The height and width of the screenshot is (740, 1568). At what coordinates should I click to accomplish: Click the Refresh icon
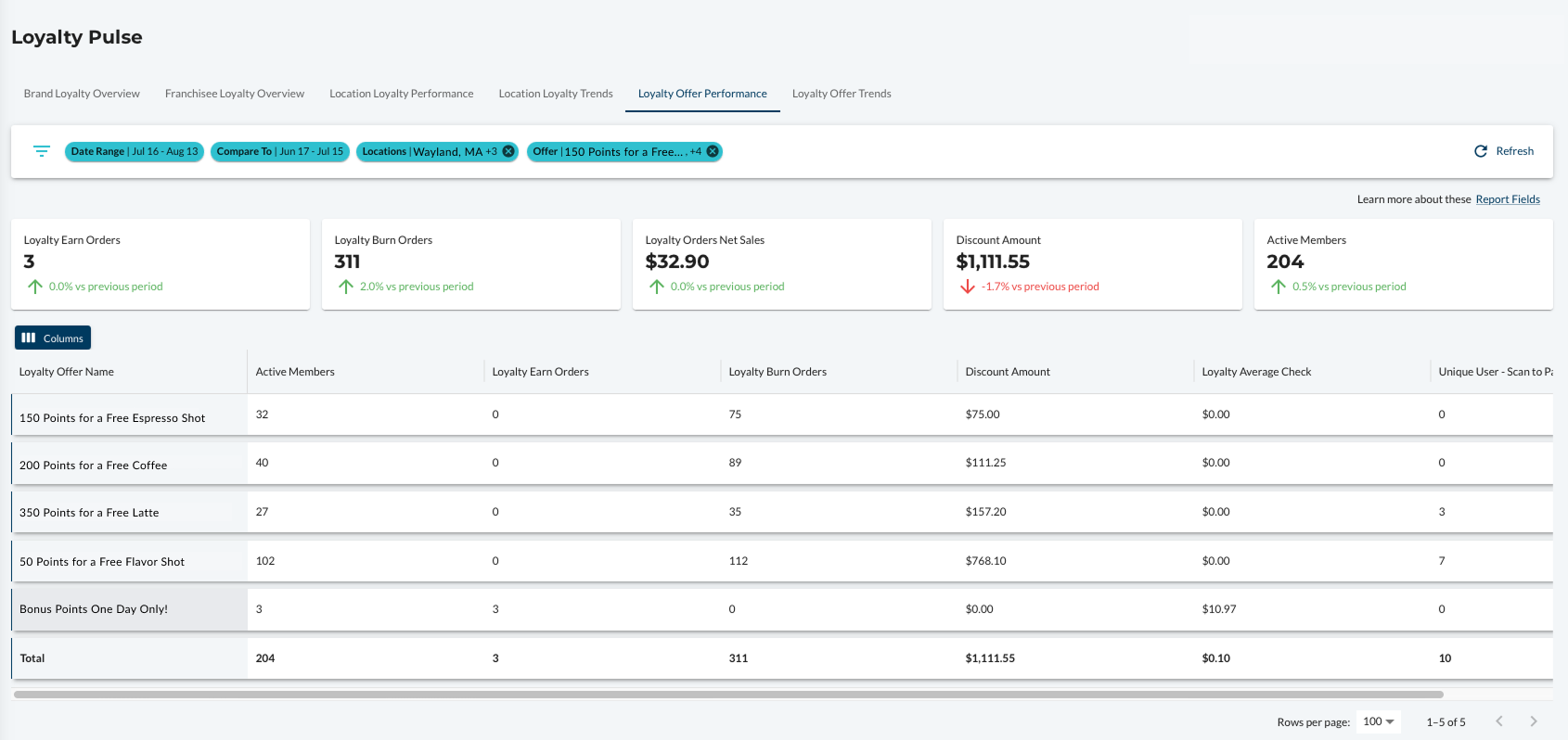point(1481,151)
